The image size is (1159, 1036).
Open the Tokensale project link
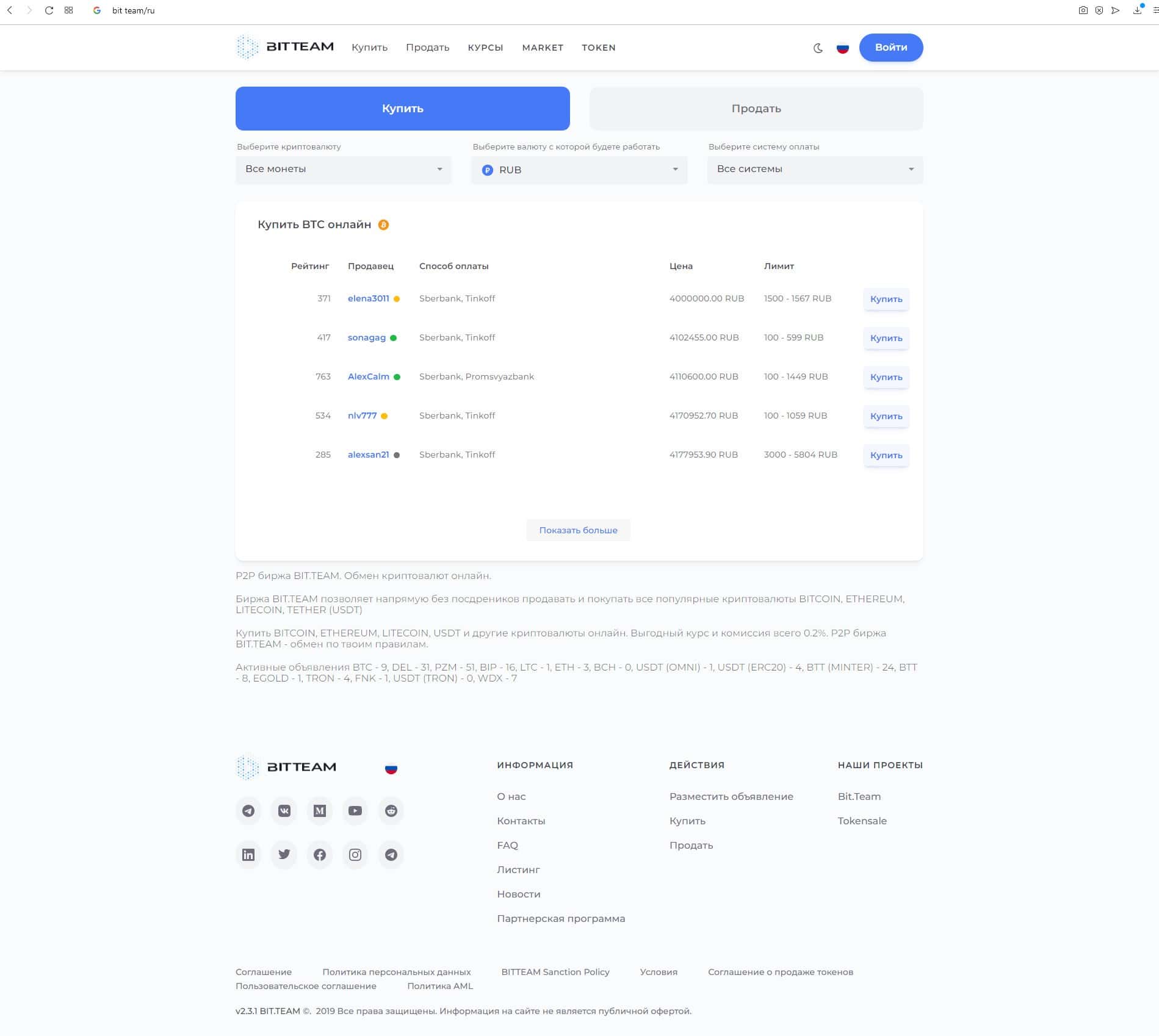pyautogui.click(x=862, y=821)
